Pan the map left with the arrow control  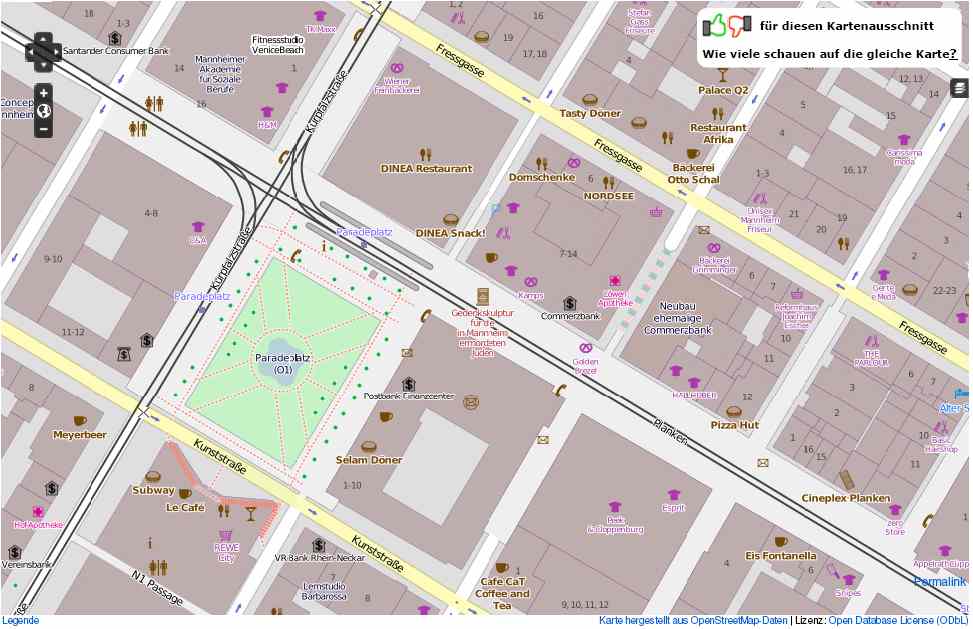click(x=31, y=52)
